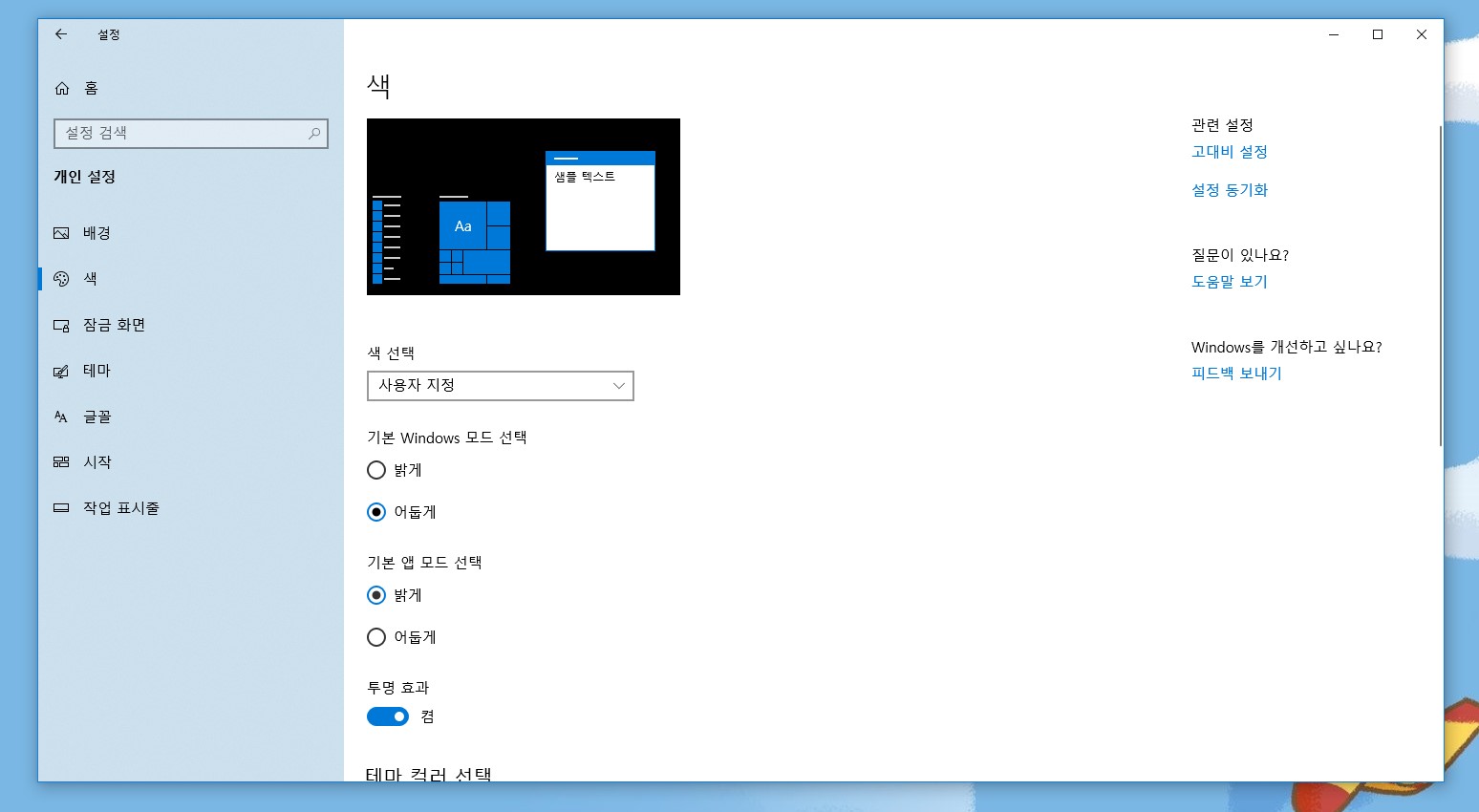This screenshot has height=812, width=1479.
Task: Click the 시작 tiles icon in sidebar
Action: [x=61, y=462]
